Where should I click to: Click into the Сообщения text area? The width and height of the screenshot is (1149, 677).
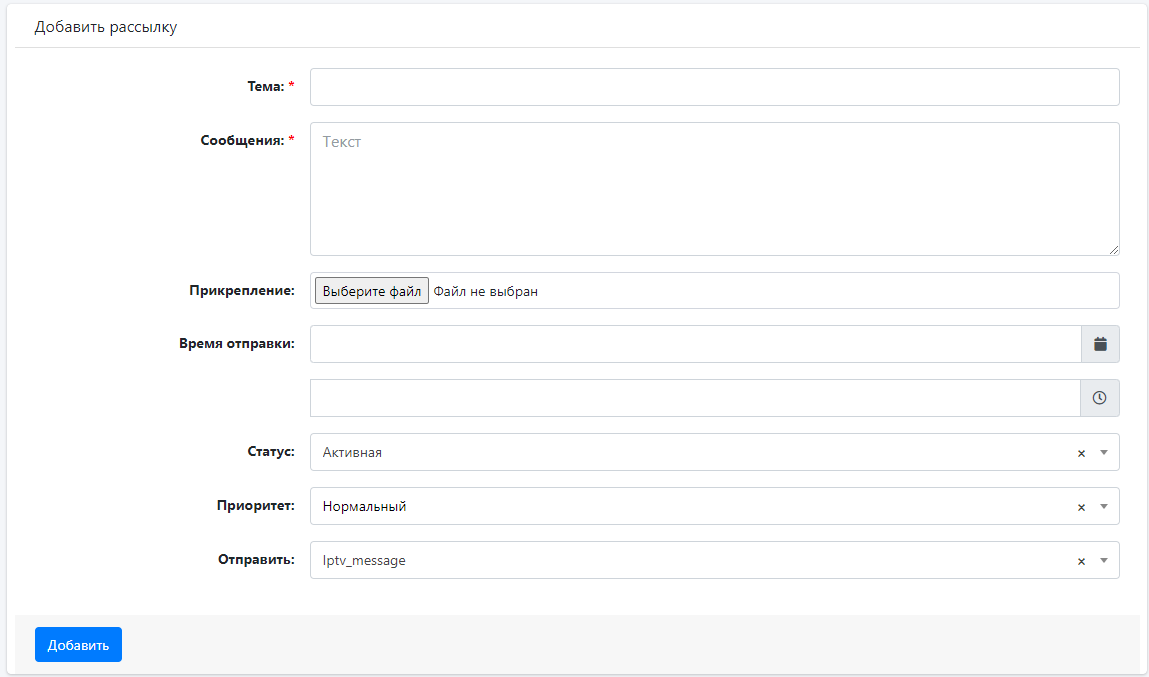tap(714, 189)
